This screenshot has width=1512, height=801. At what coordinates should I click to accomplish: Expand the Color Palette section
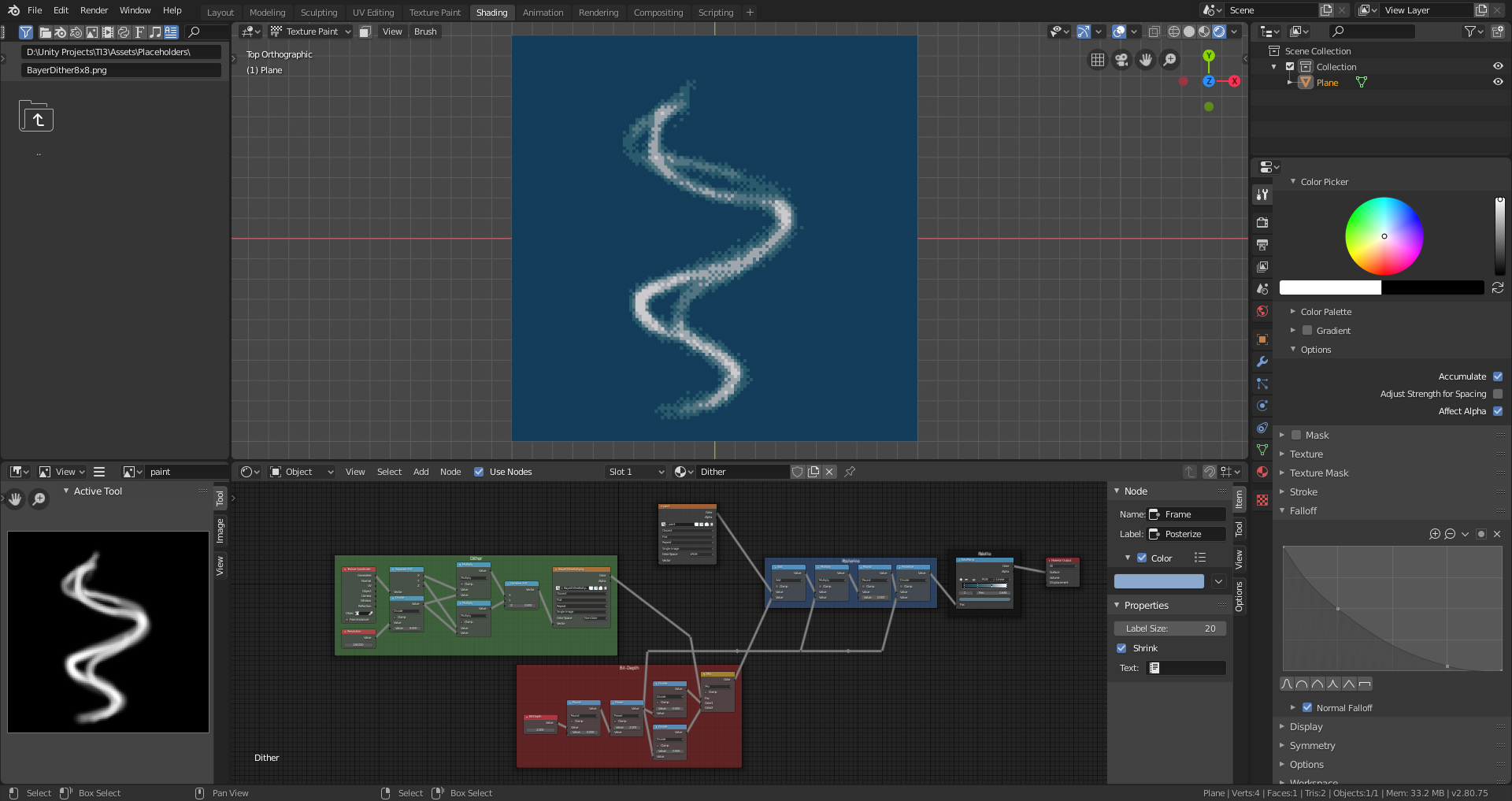[x=1325, y=312]
